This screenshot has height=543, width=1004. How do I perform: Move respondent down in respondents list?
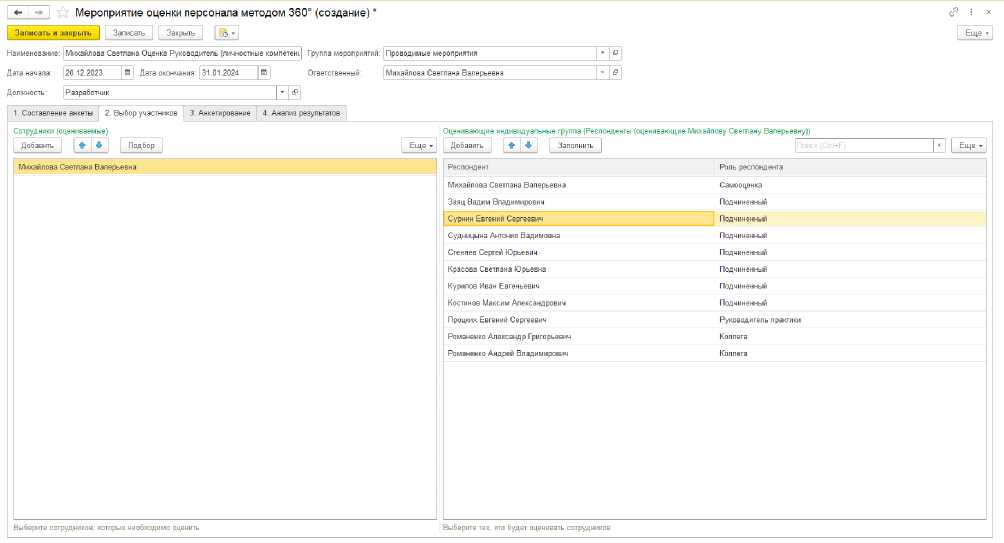pos(530,145)
